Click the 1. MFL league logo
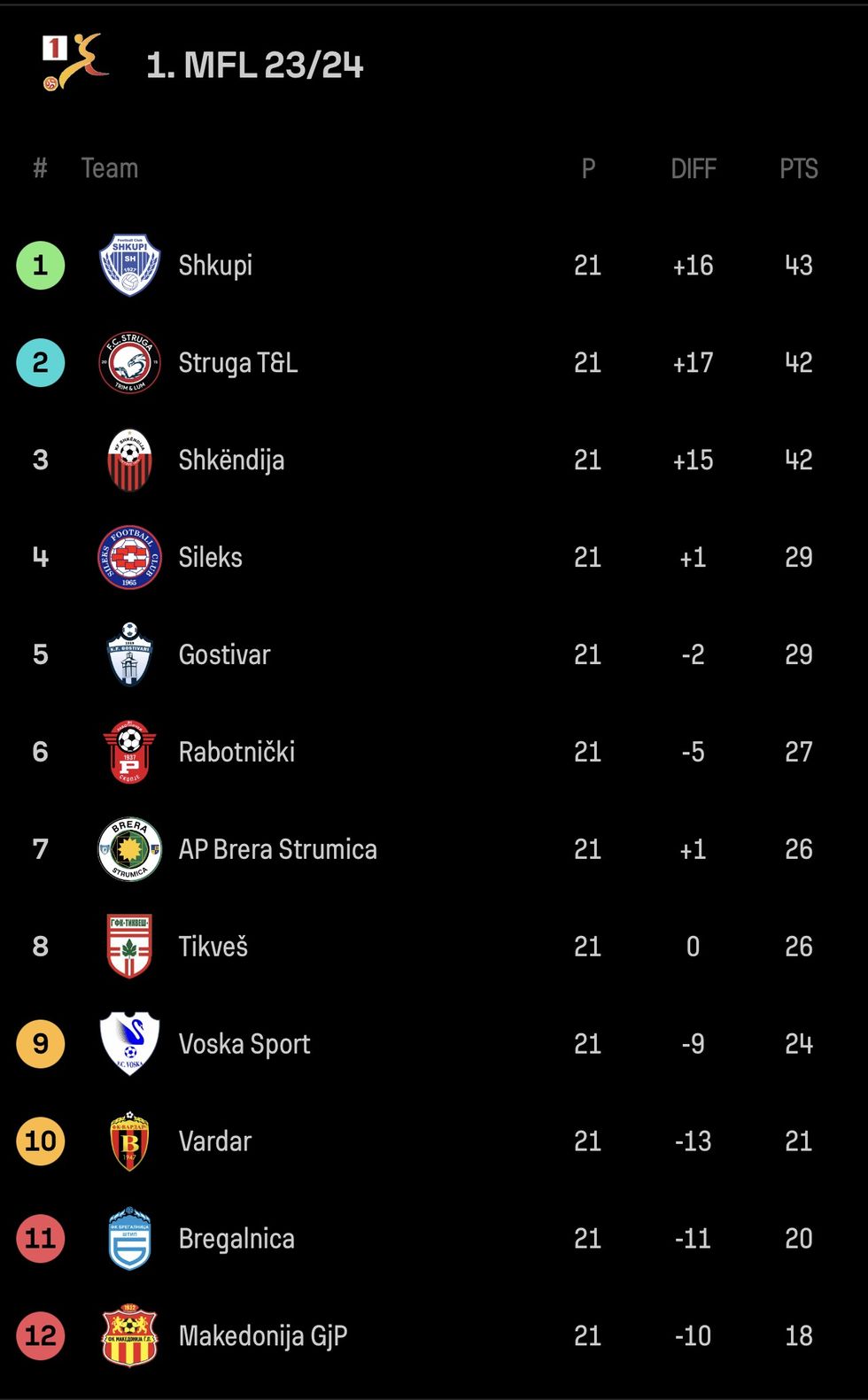The width and height of the screenshot is (868, 1400). pyautogui.click(x=75, y=62)
